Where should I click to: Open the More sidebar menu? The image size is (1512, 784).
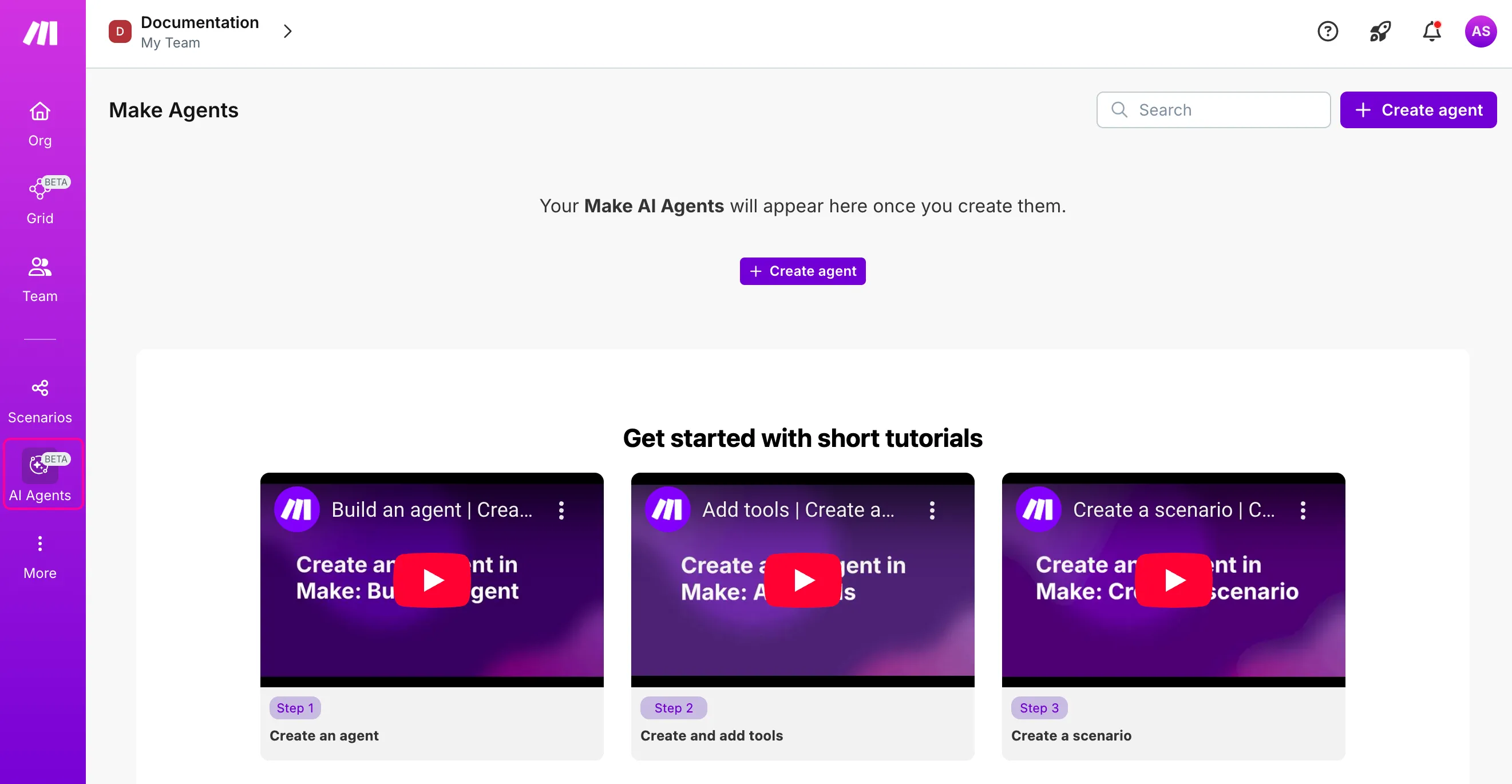[40, 557]
